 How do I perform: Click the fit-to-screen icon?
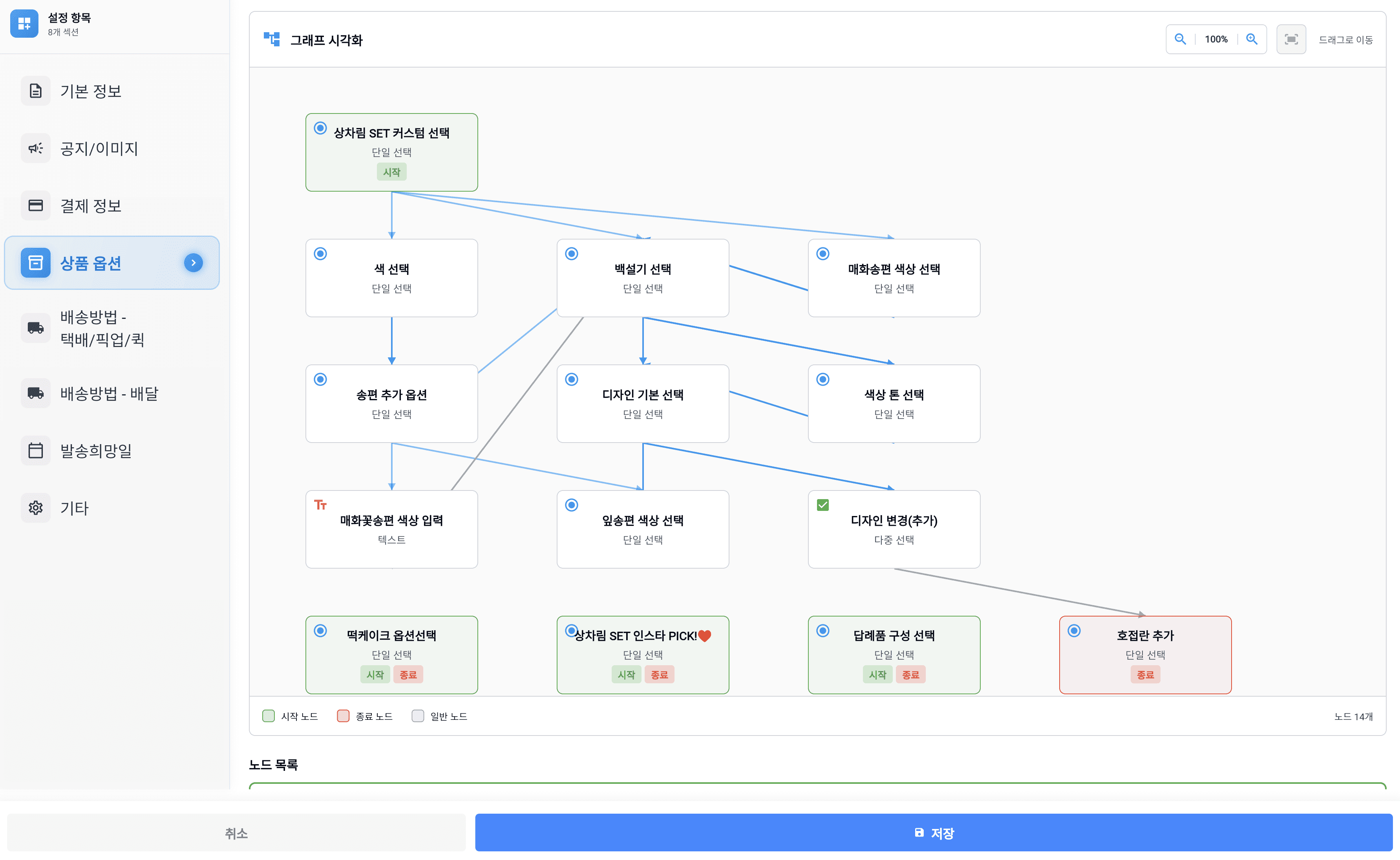(1291, 39)
